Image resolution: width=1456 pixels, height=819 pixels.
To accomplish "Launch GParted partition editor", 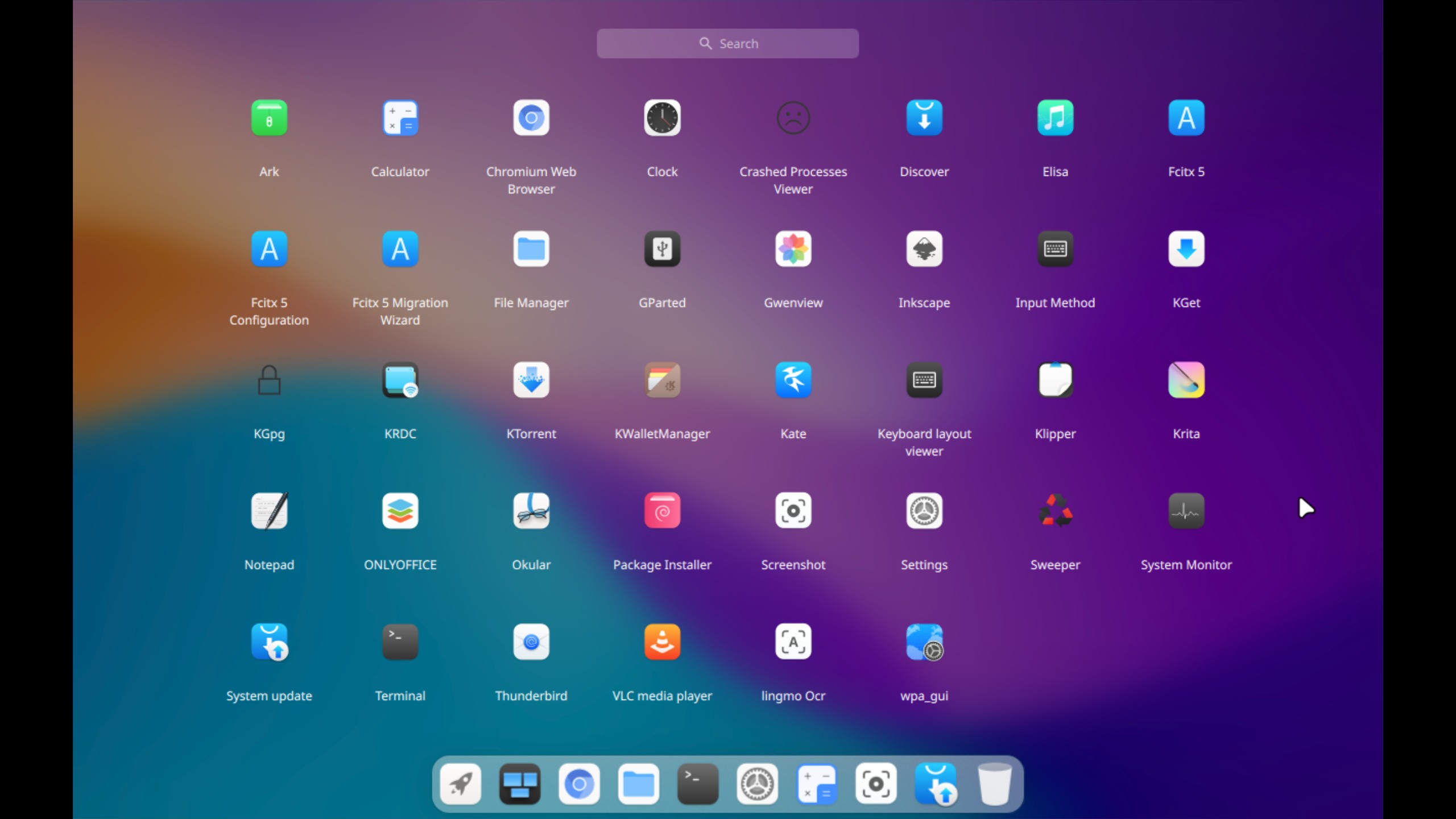I will point(662,249).
